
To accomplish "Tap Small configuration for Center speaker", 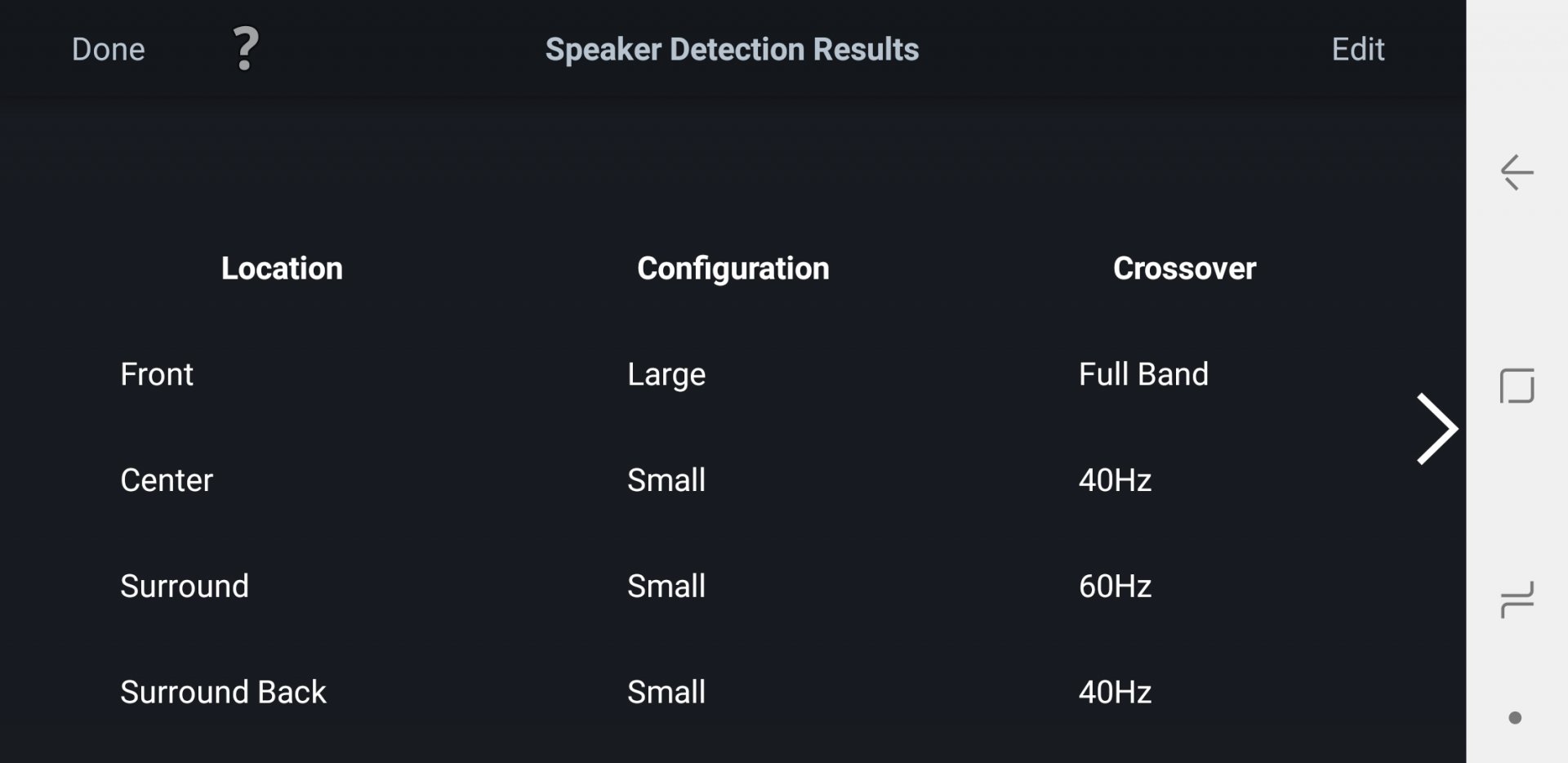I will (x=666, y=480).
